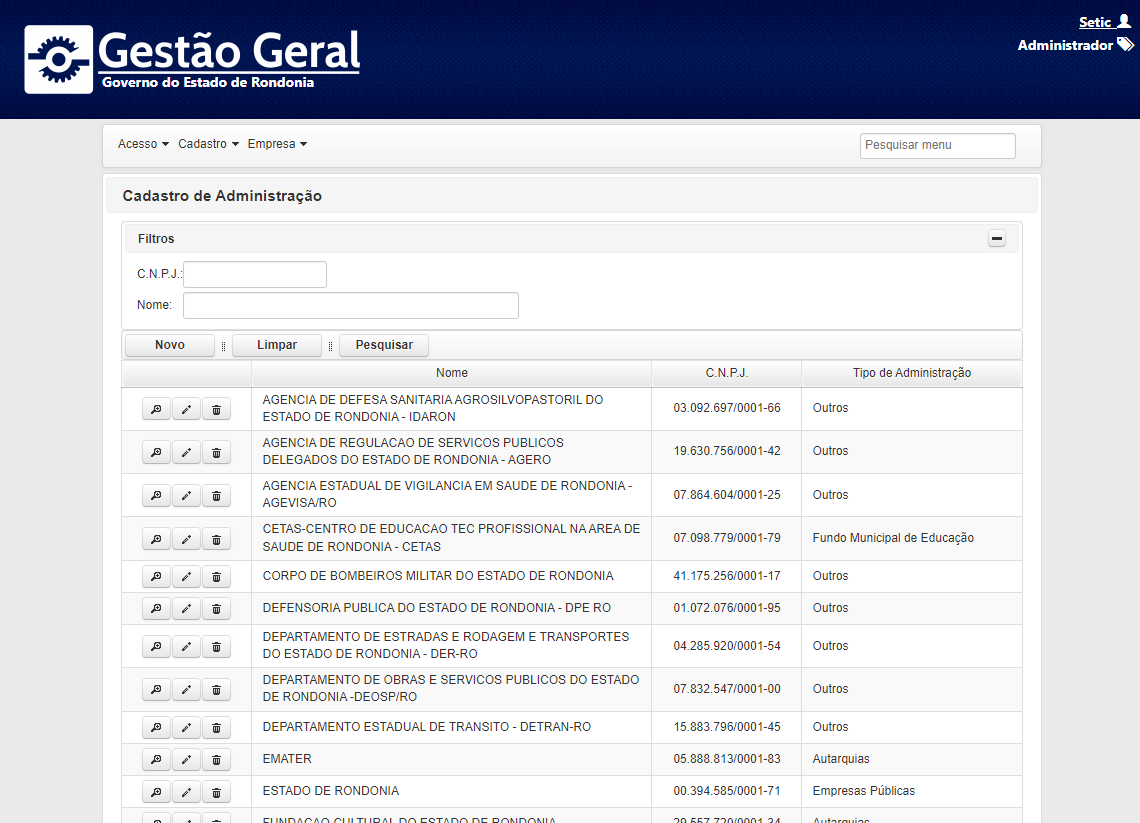View details of IDARON agency row

click(156, 409)
